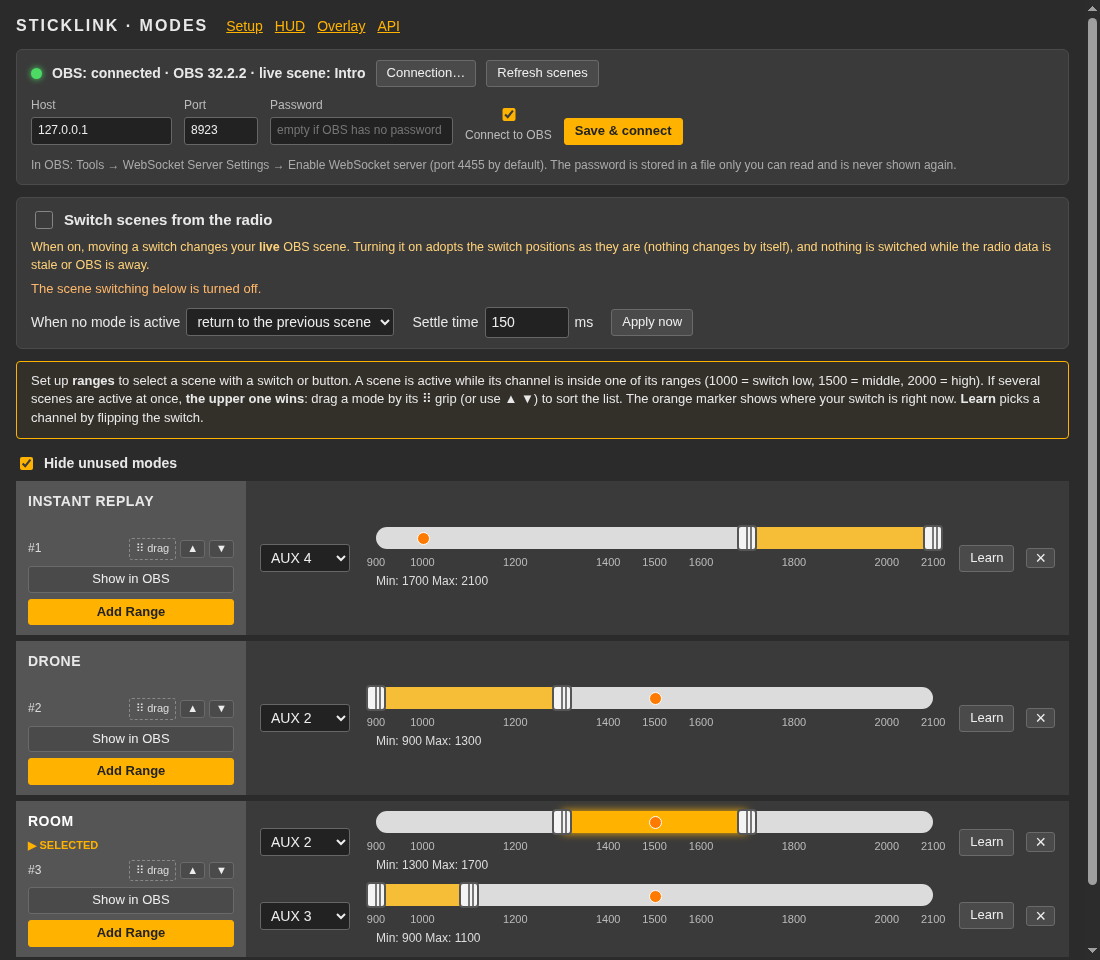
Task: Move Room mode up
Action: click(x=192, y=871)
